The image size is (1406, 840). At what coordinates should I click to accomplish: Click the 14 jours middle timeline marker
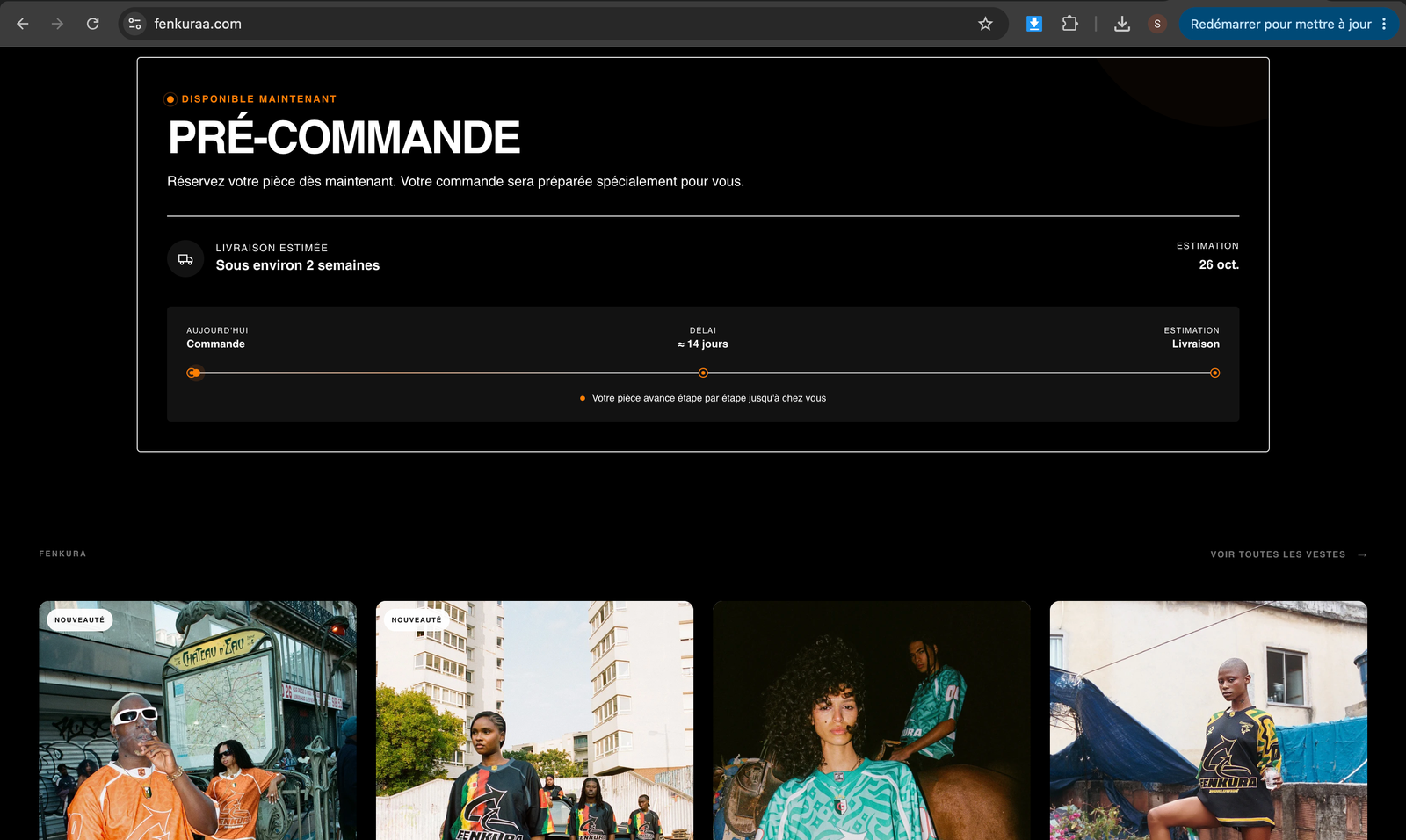(703, 373)
